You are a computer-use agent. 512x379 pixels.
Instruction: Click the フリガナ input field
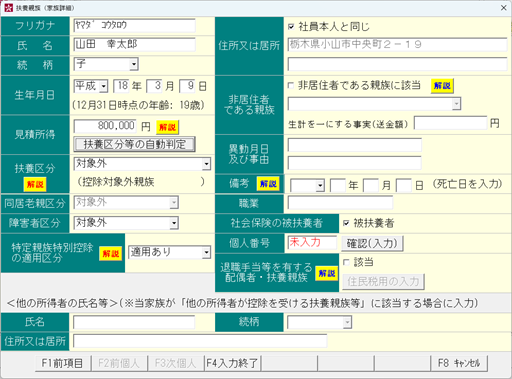tap(134, 25)
